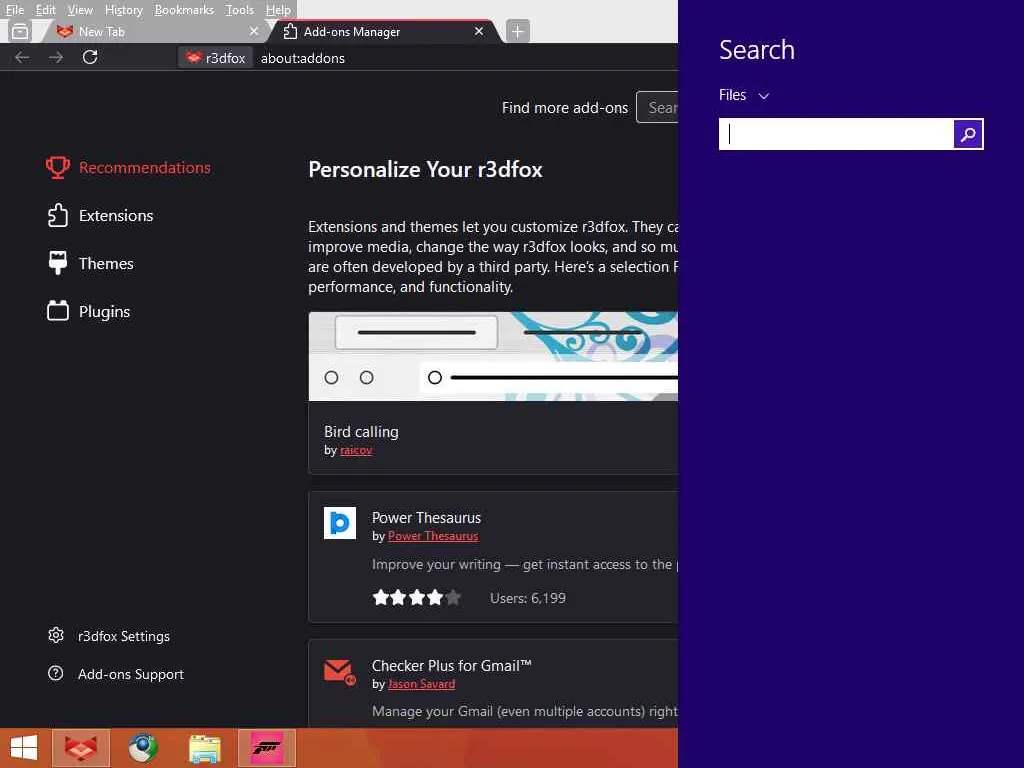Image resolution: width=1024 pixels, height=768 pixels.
Task: Click the Checker Plus for Gmail icon
Action: pos(340,671)
